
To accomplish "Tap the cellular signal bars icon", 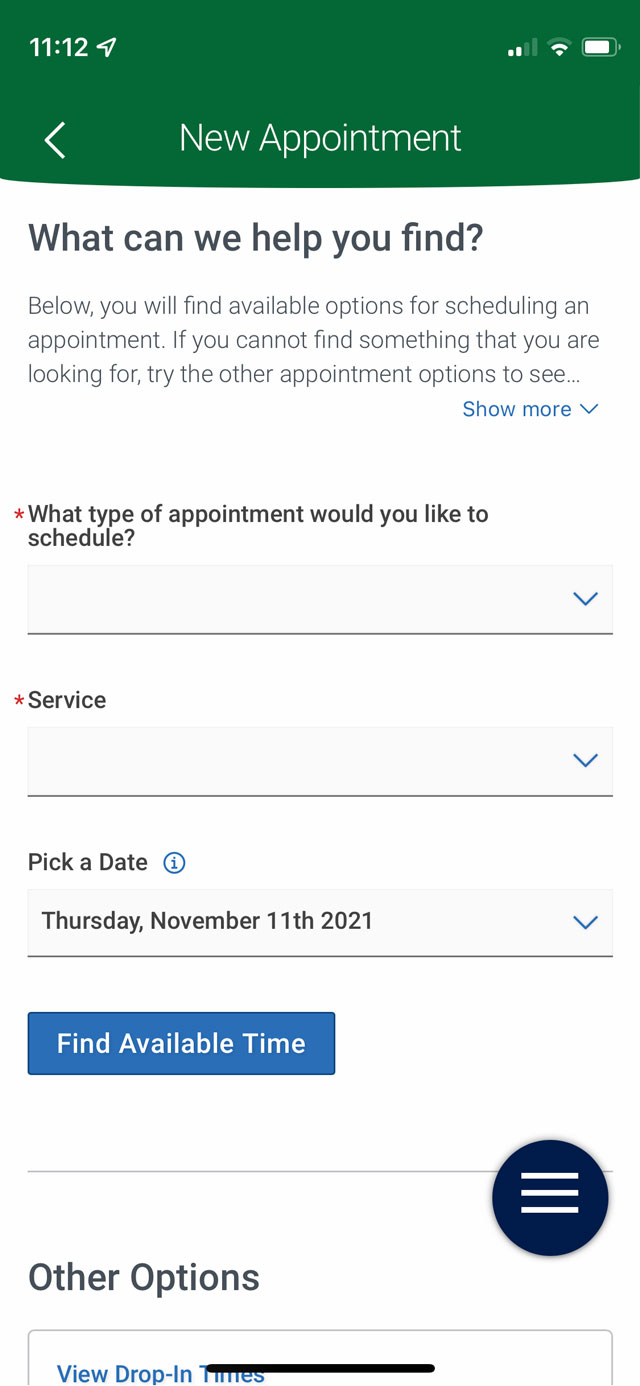I will tap(522, 48).
